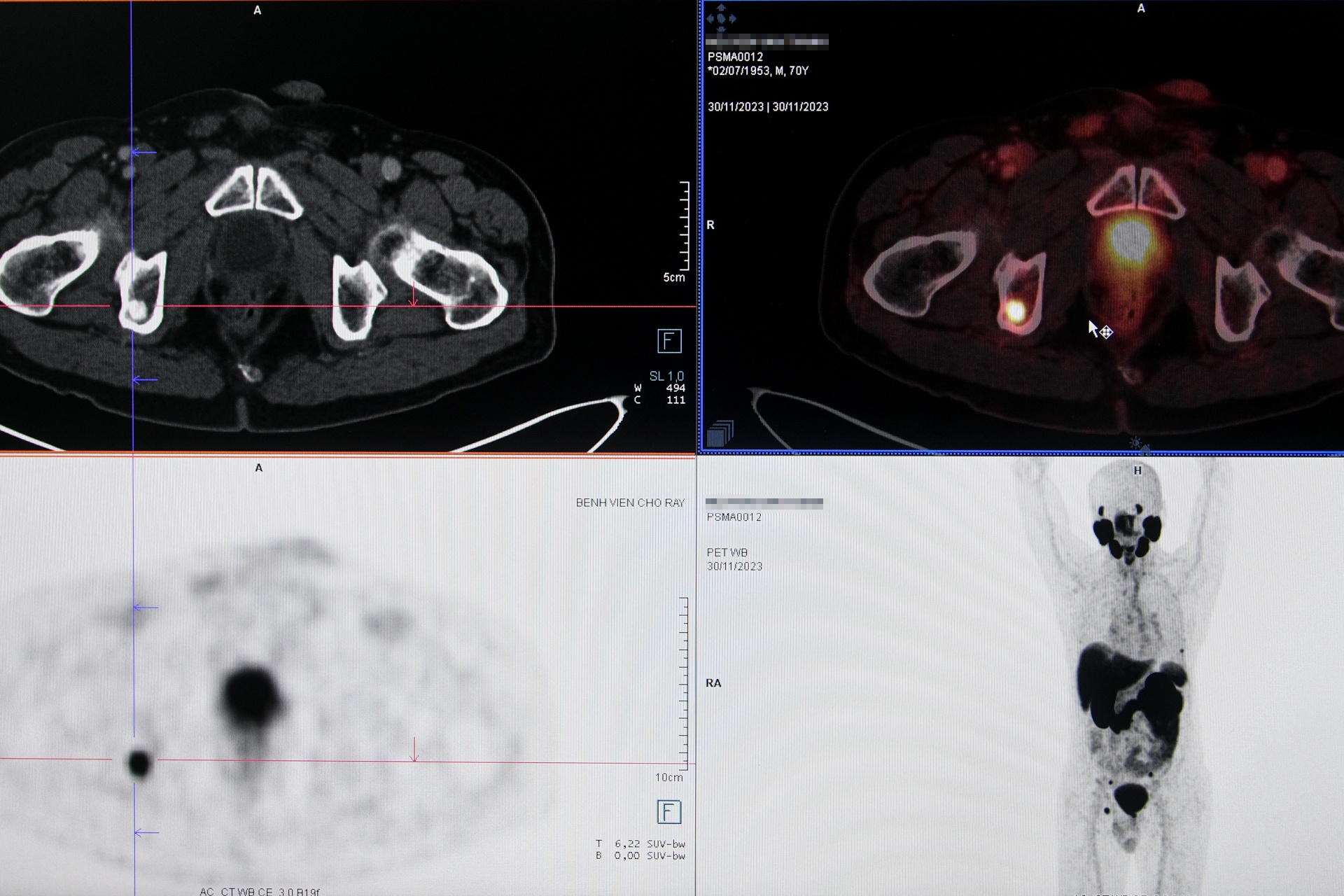
Task: Click the 5cm scale ruler in CT panel
Action: tap(685, 225)
